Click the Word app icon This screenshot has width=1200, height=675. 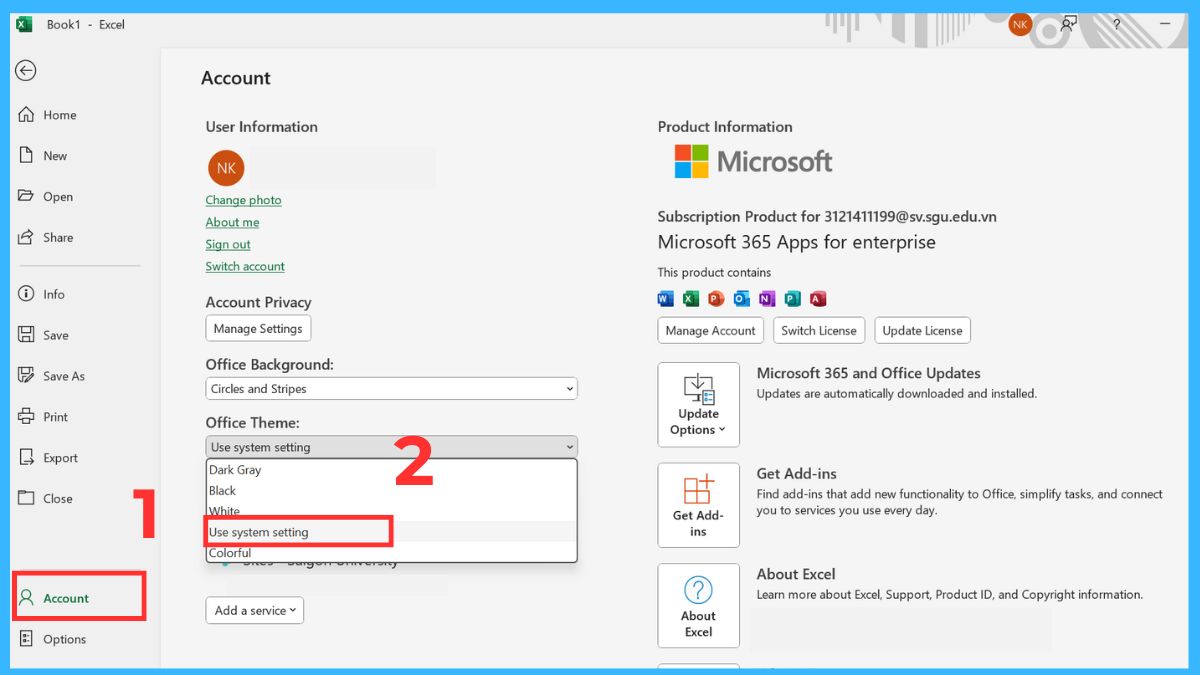[666, 298]
